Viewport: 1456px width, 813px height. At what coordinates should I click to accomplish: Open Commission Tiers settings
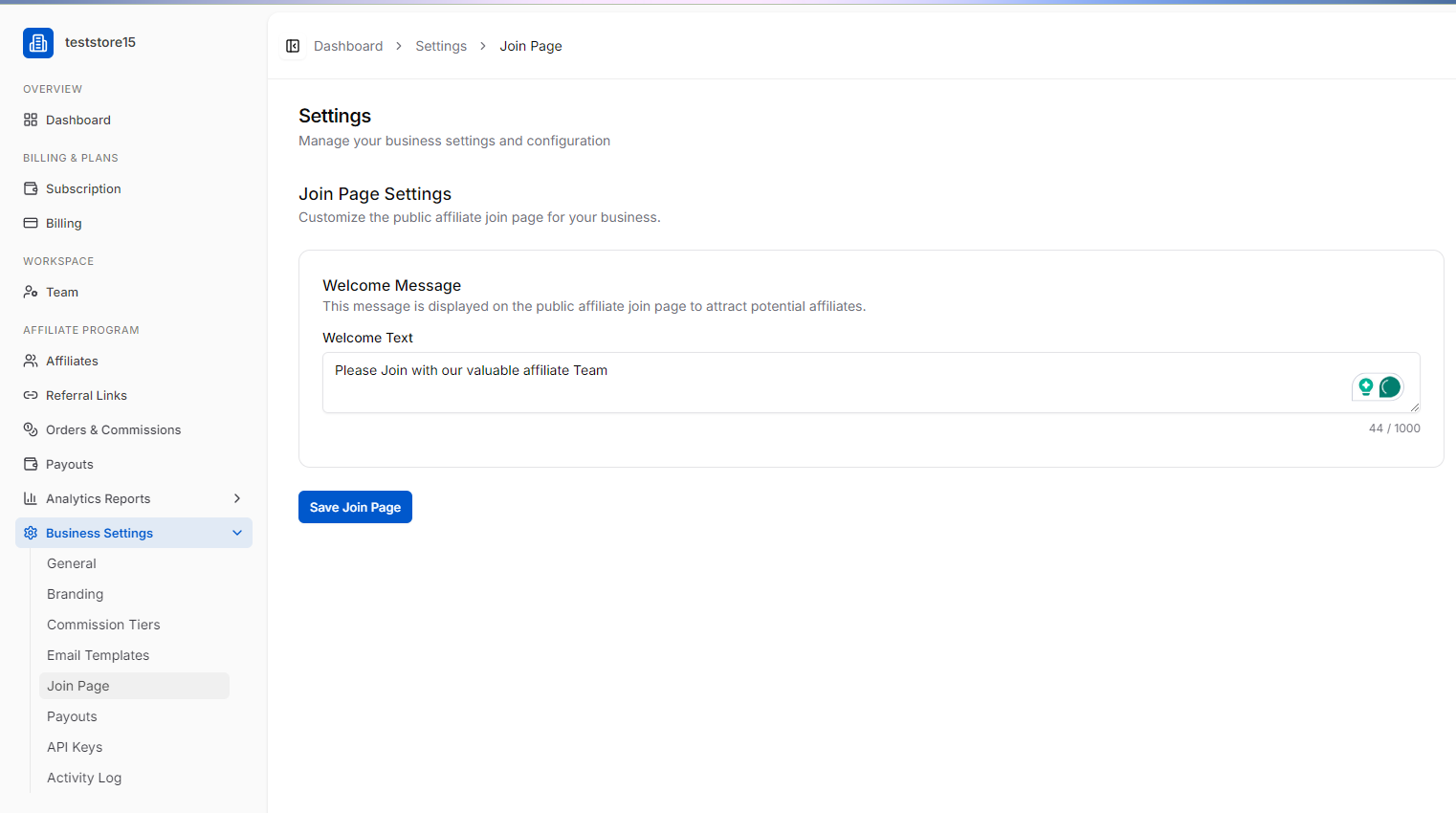tap(134, 625)
